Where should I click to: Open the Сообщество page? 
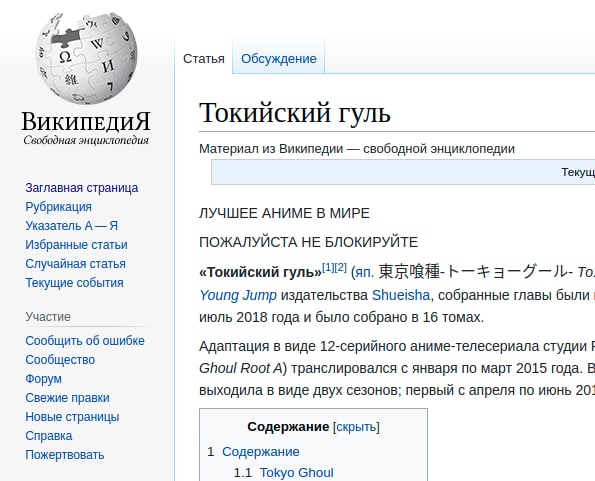(x=60, y=360)
